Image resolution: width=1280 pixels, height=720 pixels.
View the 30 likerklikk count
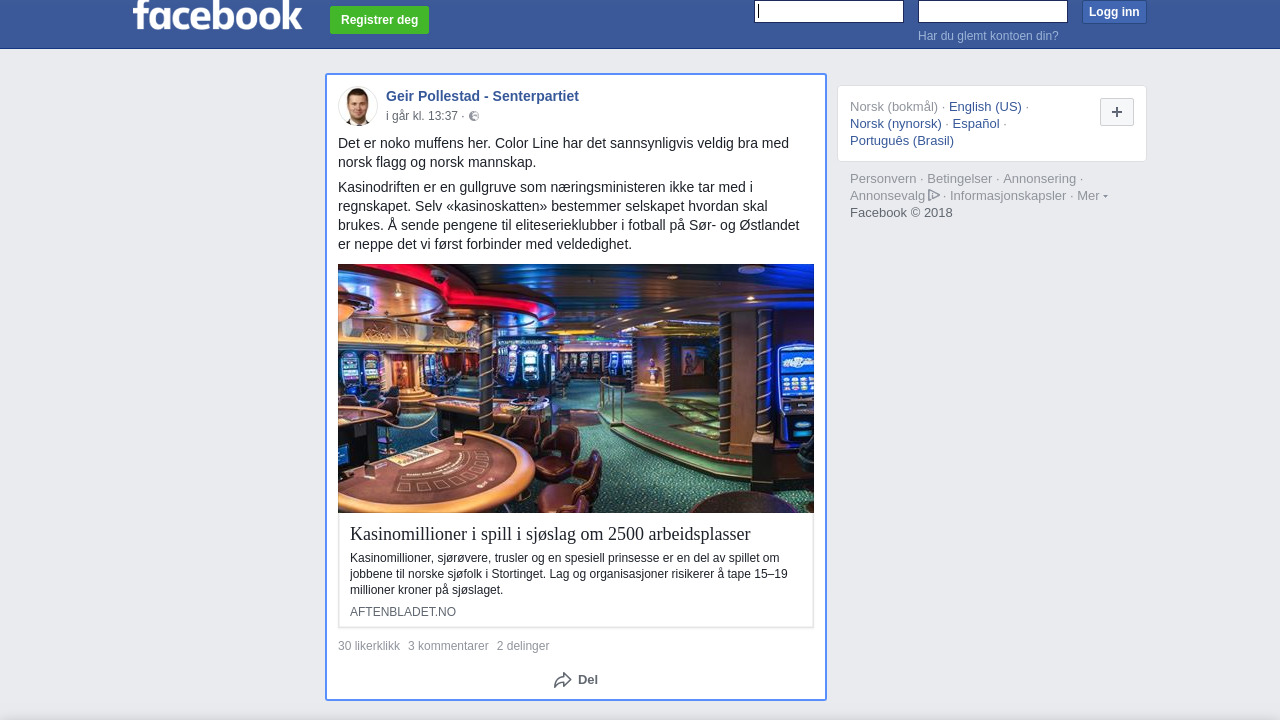(x=369, y=646)
